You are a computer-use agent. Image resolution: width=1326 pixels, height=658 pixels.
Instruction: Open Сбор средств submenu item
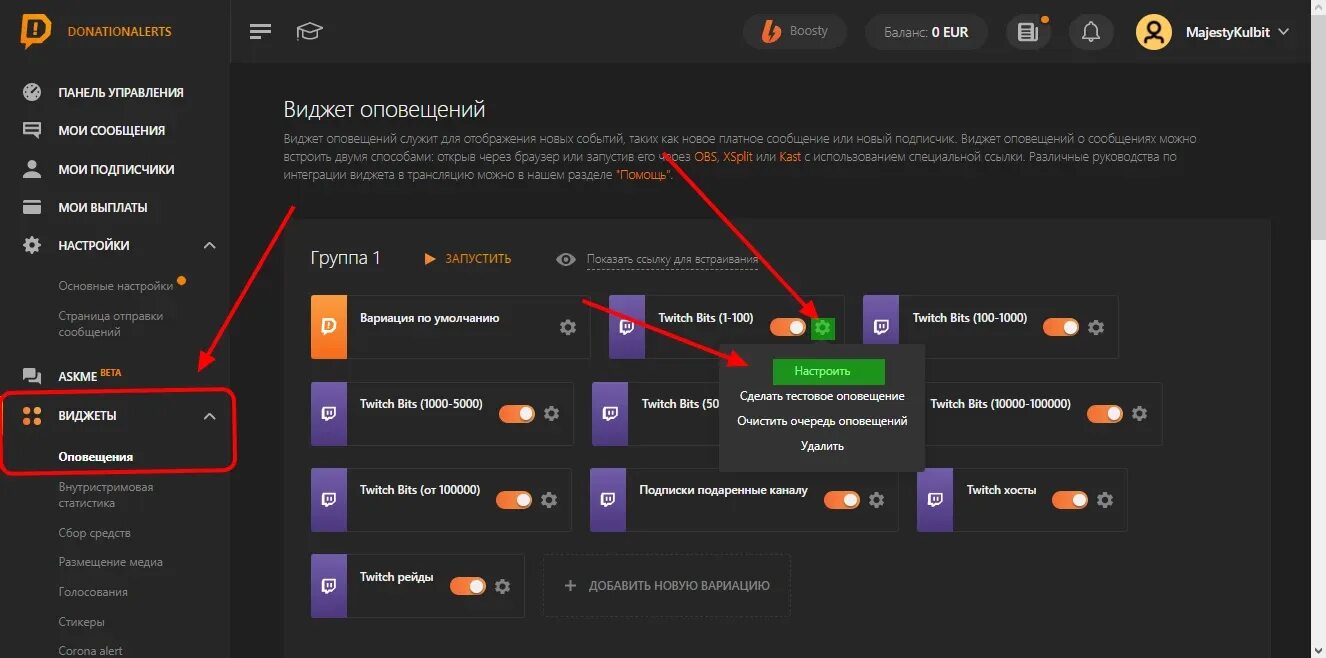click(94, 533)
